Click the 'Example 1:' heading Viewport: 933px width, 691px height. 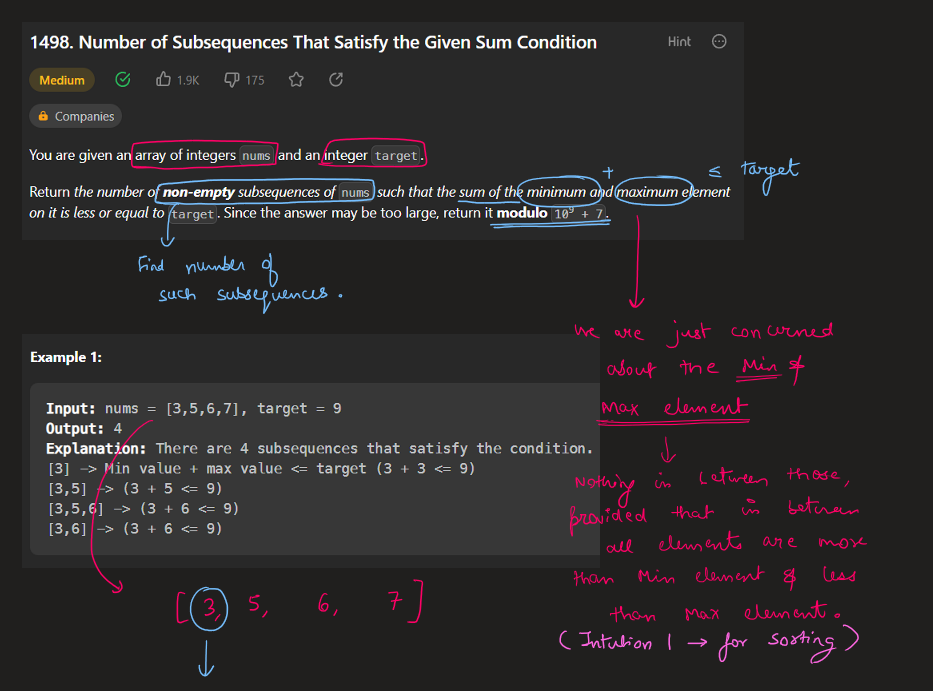(66, 357)
